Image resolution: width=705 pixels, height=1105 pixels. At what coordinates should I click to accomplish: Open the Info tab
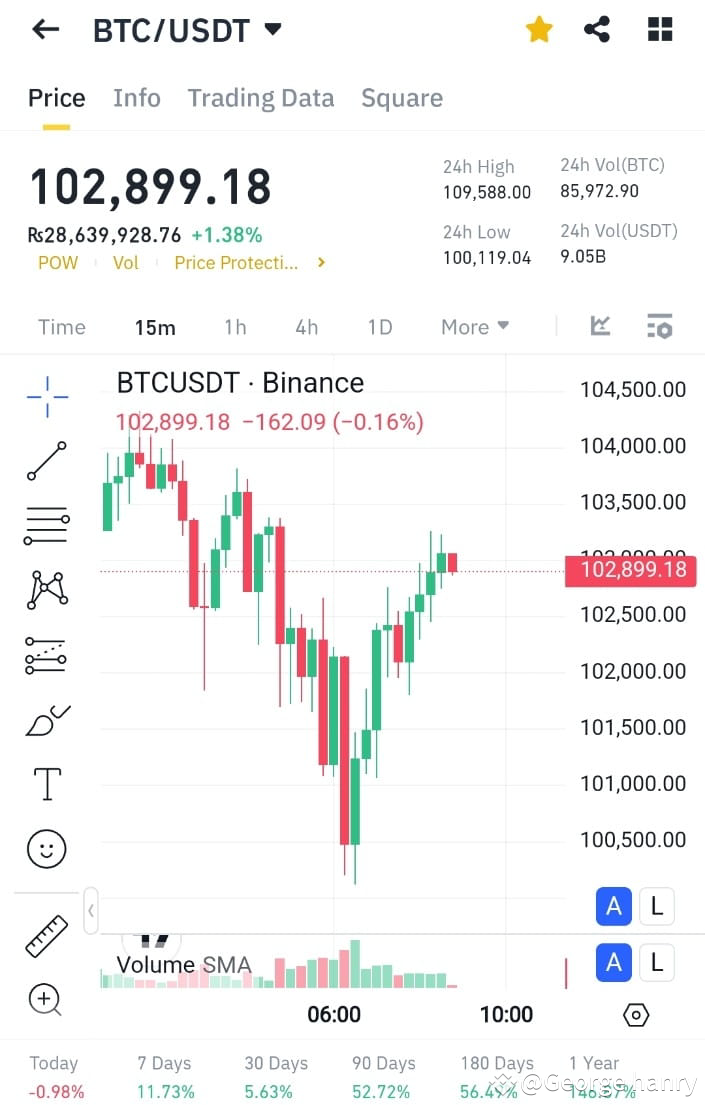(x=137, y=97)
